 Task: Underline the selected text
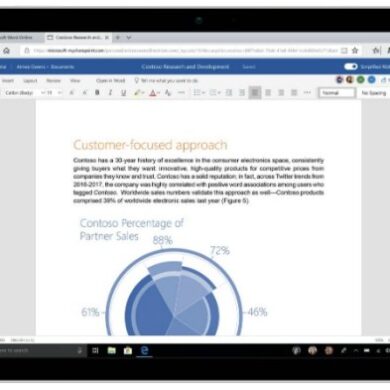[x=123, y=93]
